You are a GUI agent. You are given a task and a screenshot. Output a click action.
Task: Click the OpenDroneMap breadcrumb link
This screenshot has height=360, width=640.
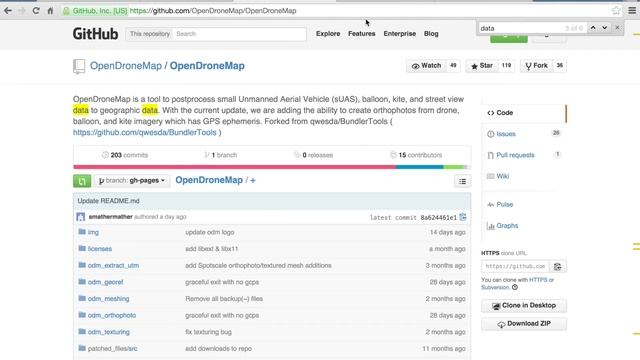(209, 180)
